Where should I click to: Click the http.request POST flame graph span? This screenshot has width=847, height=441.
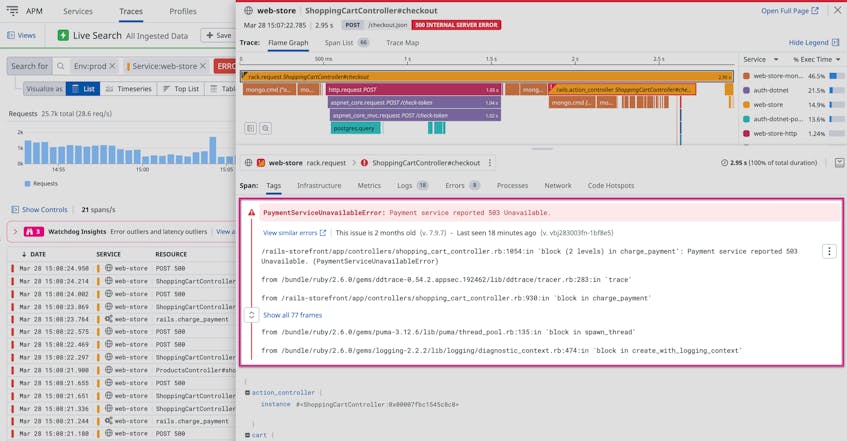click(413, 89)
